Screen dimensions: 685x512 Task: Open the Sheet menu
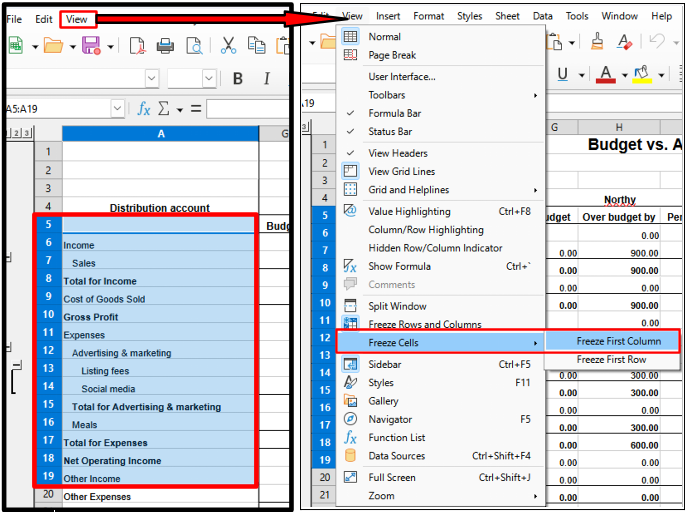507,16
